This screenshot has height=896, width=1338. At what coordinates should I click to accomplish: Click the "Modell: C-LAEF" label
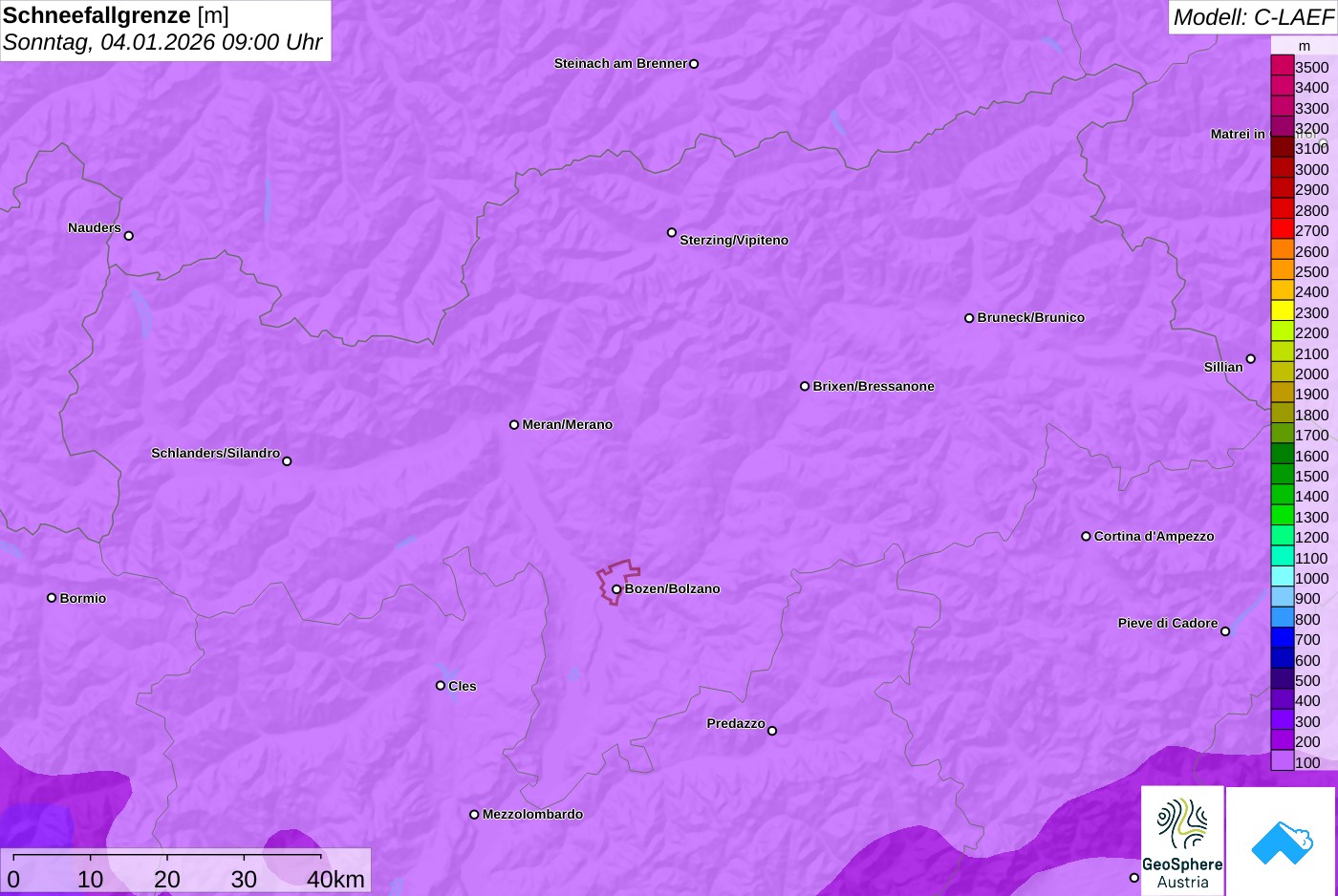[x=1253, y=17]
